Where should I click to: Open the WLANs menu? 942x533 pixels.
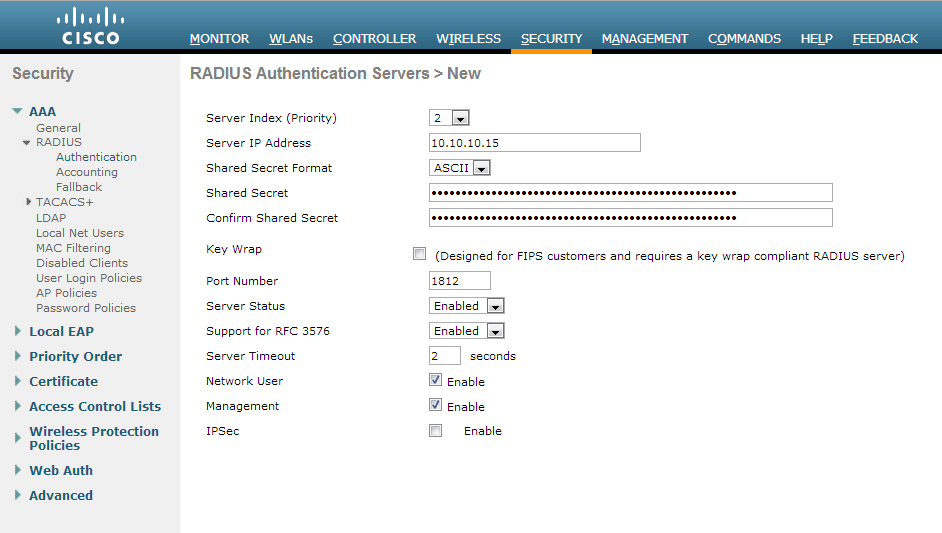[291, 38]
